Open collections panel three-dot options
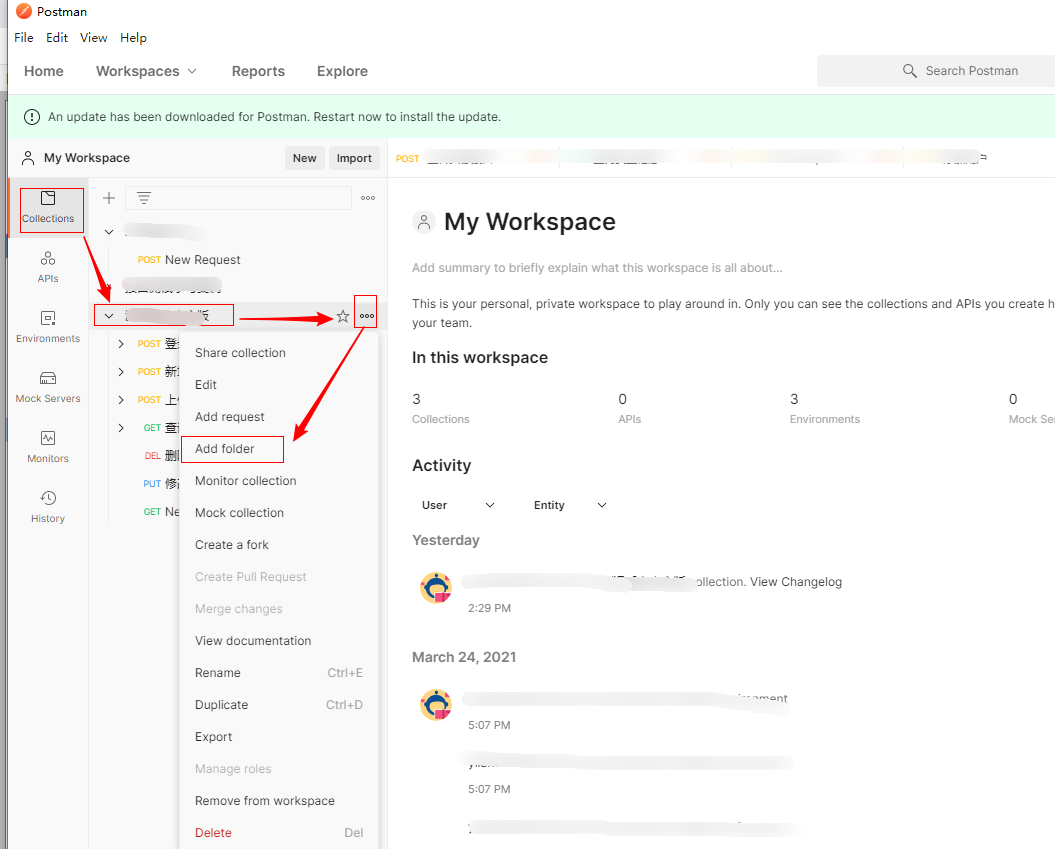The image size is (1055, 849). (x=368, y=198)
